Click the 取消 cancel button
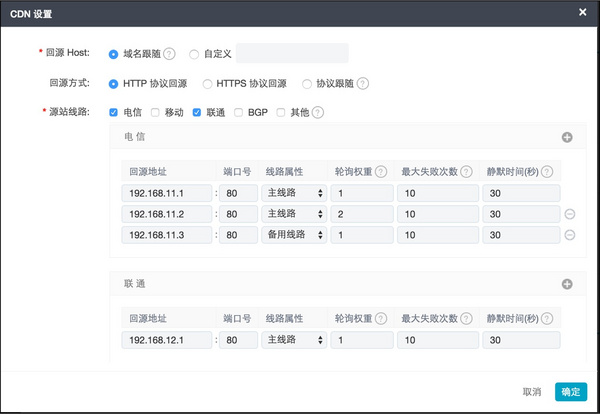The image size is (600, 414). click(531, 391)
